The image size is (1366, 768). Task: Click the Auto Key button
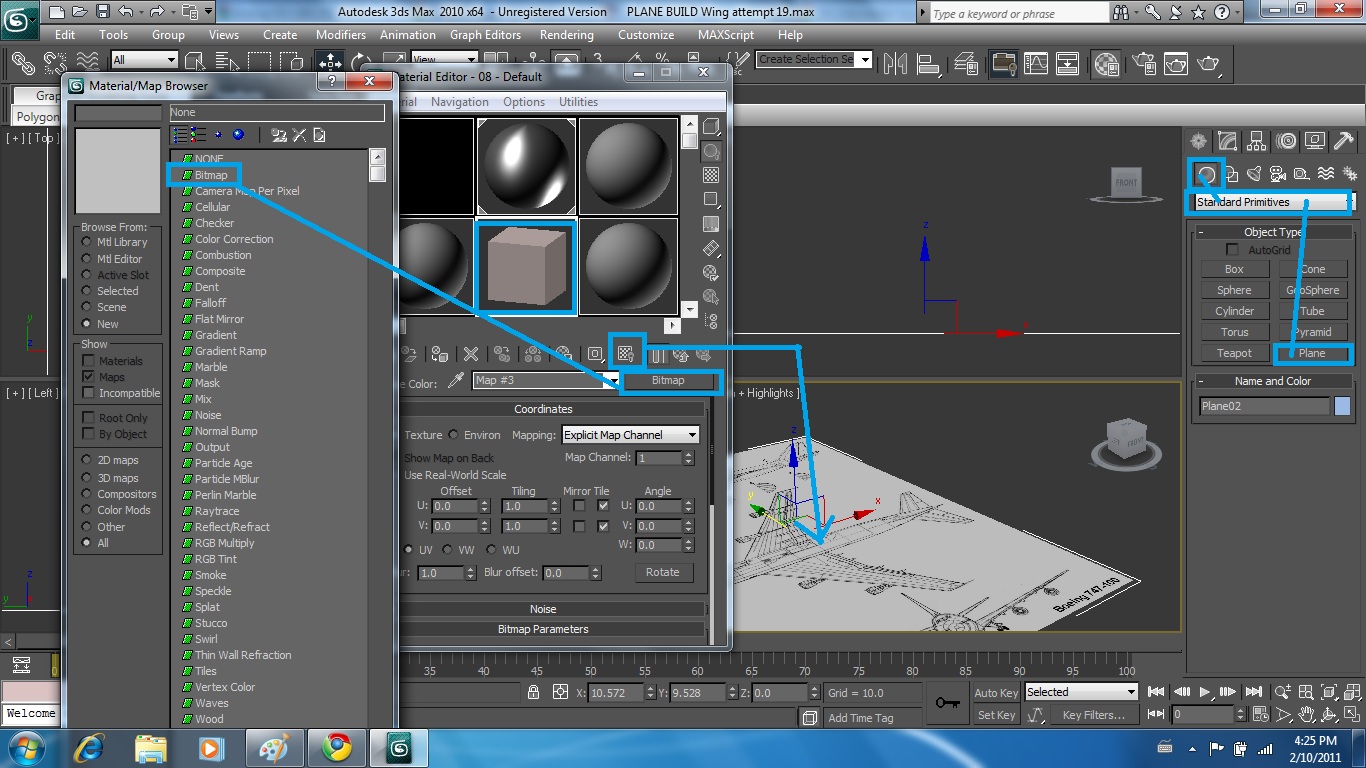pos(996,692)
